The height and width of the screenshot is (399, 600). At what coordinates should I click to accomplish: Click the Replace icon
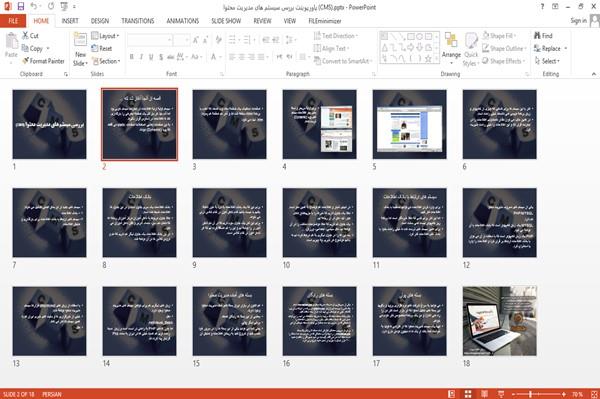pos(537,49)
